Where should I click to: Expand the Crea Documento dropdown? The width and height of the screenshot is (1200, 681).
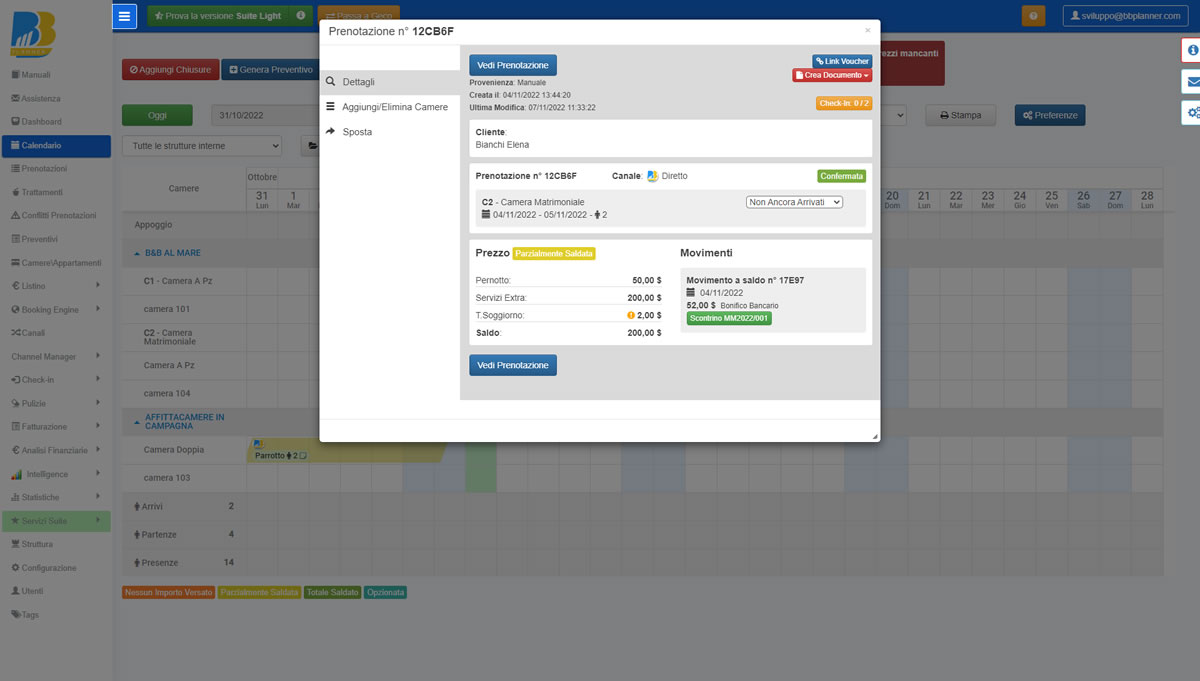[832, 75]
